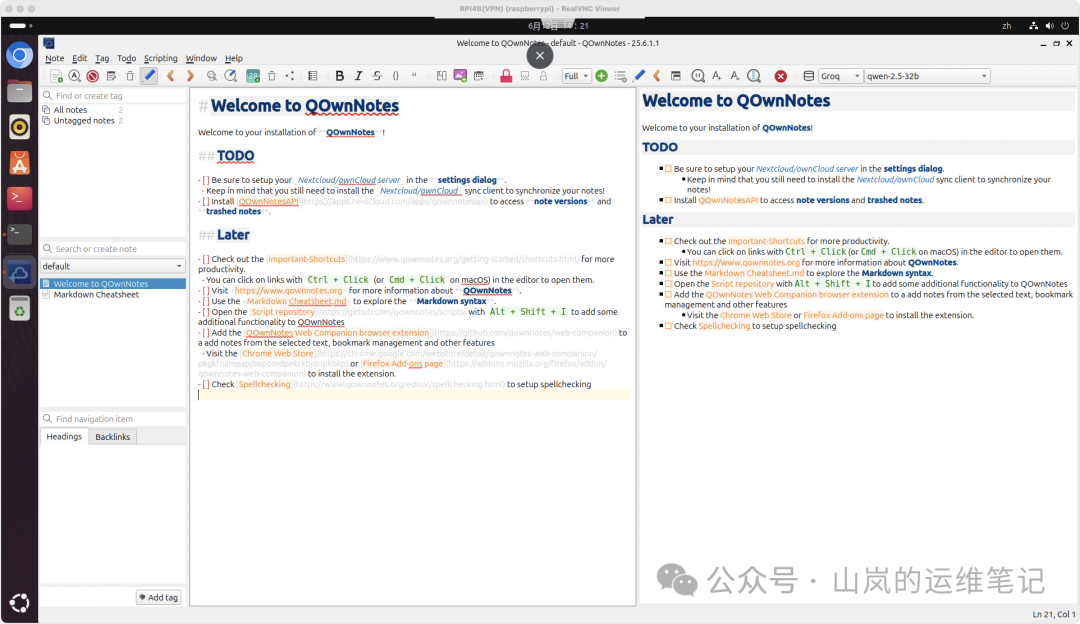Apply bold formatting from the toolbar
Image resolution: width=1080 pixels, height=624 pixels.
(x=340, y=76)
